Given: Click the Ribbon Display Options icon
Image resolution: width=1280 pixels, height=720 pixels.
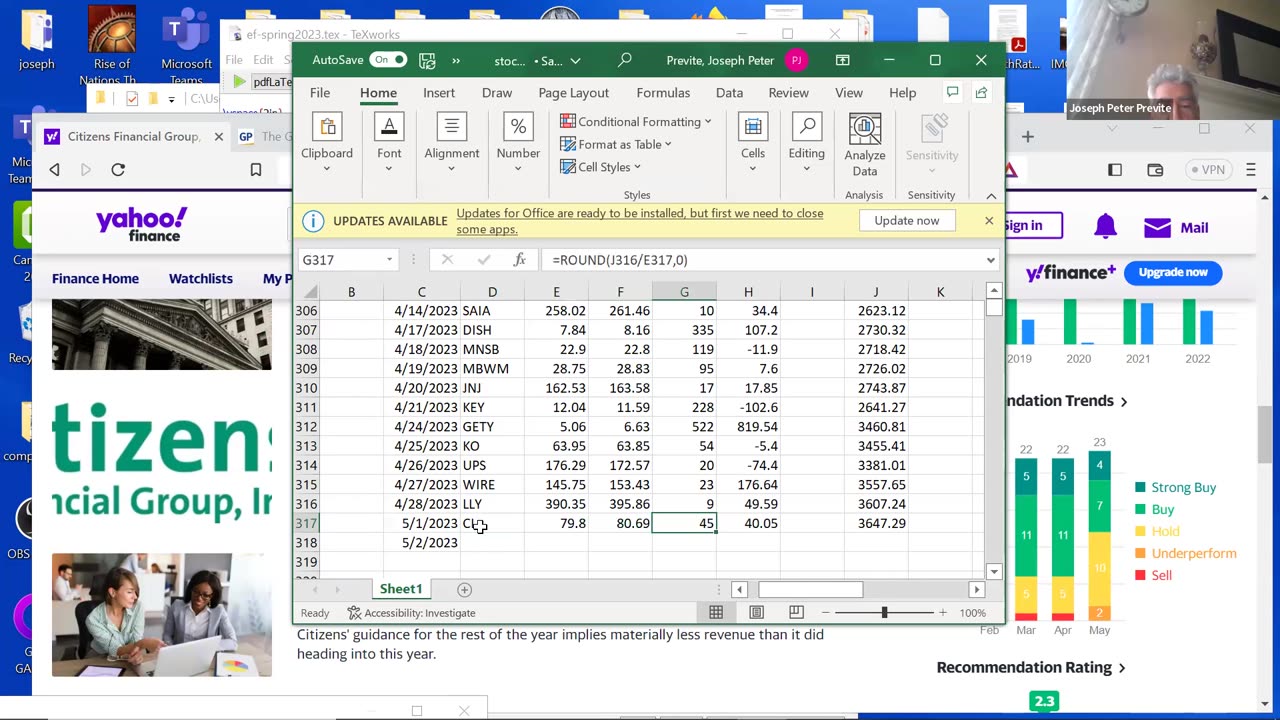Looking at the screenshot, I should [843, 60].
